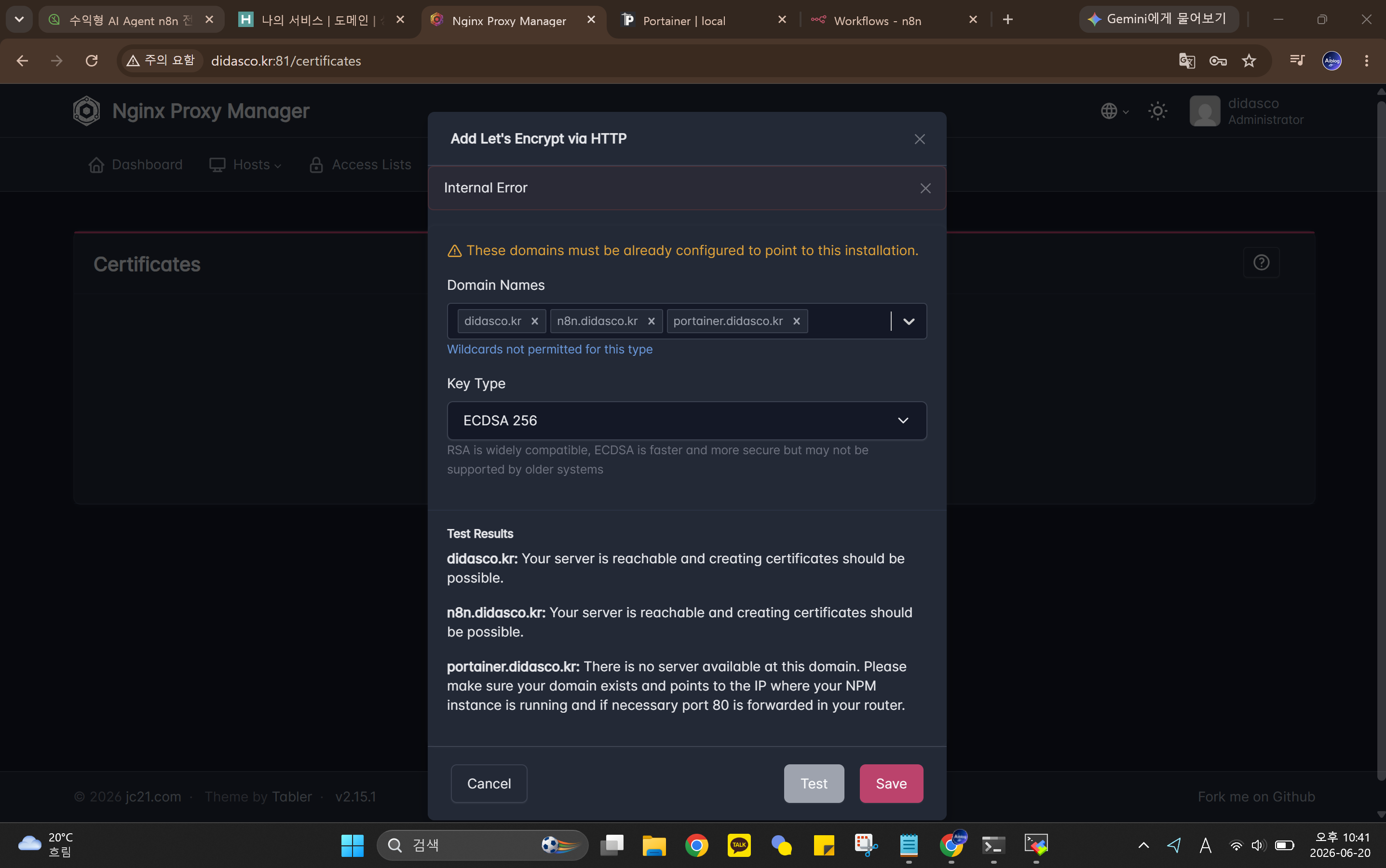This screenshot has width=1386, height=868.
Task: Run the Test button for domains
Action: 814,783
